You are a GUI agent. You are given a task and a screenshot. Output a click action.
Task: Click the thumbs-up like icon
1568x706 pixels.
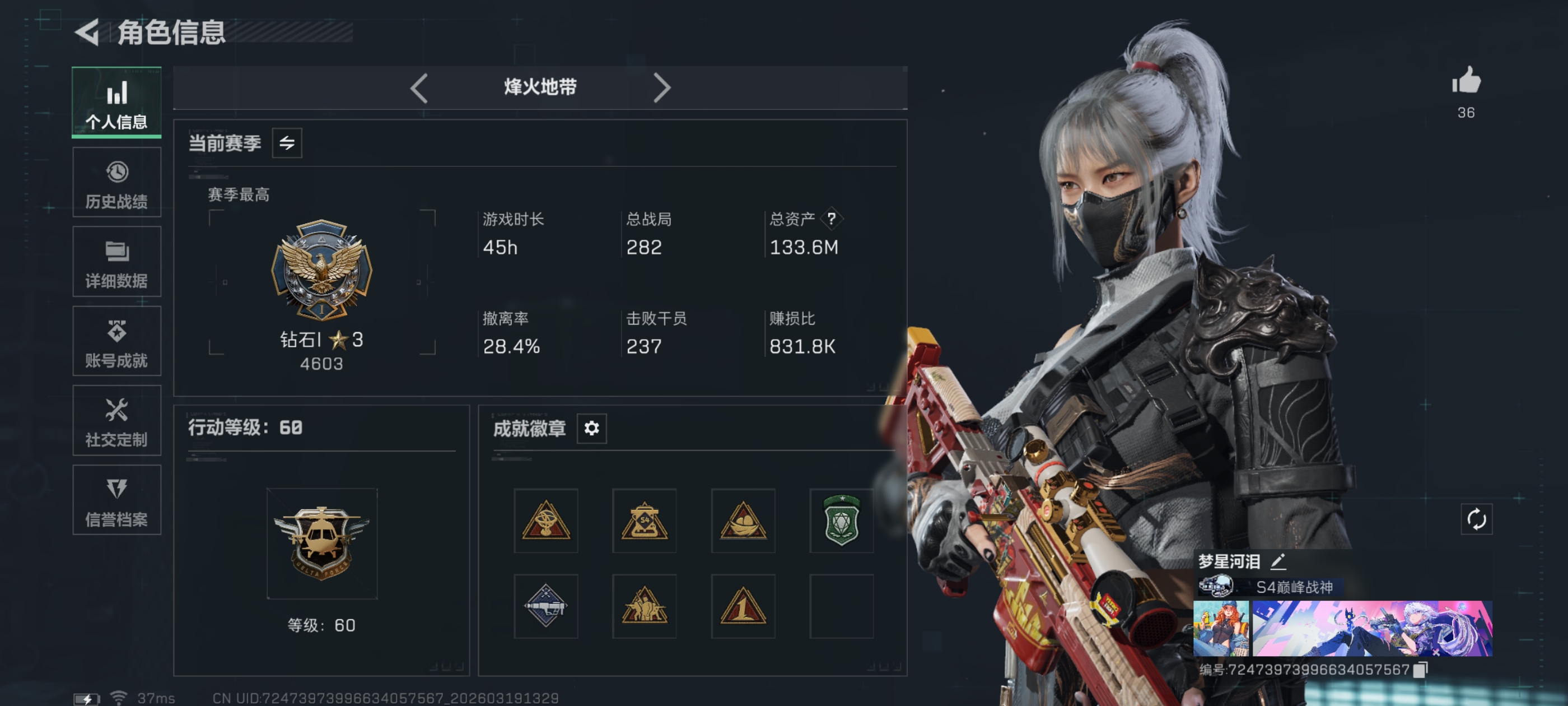(1466, 81)
